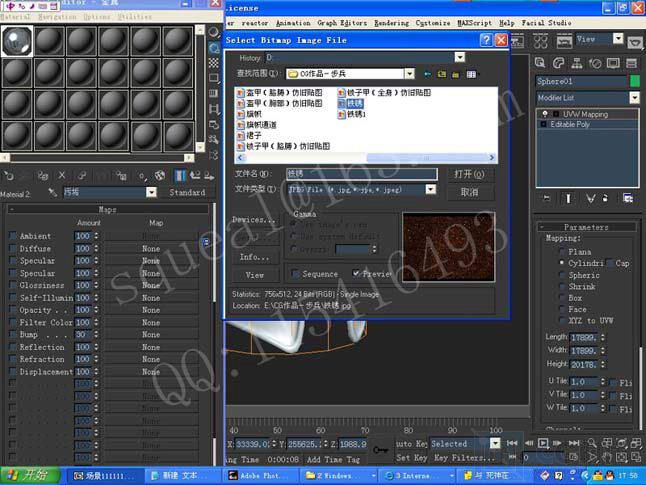This screenshot has width=646, height=485.
Task: Pick material from object eyedropper icon
Action: [52, 192]
